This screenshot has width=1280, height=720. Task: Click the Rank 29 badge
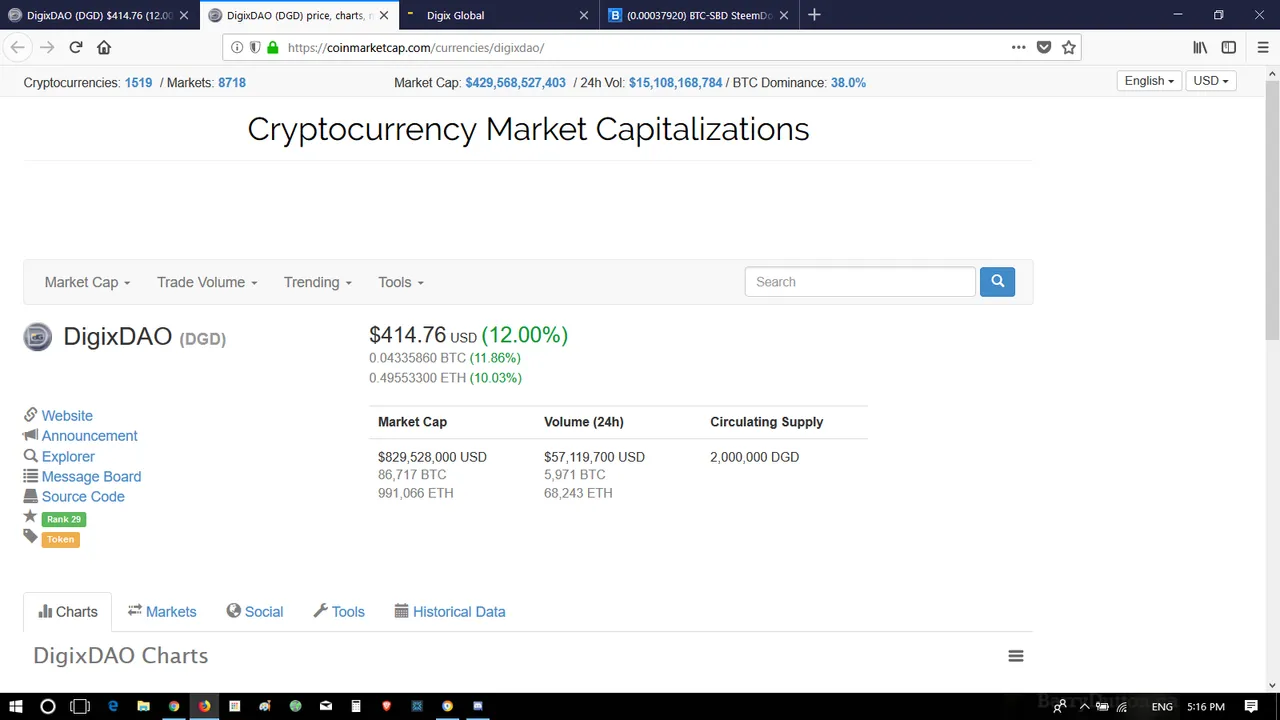(64, 519)
